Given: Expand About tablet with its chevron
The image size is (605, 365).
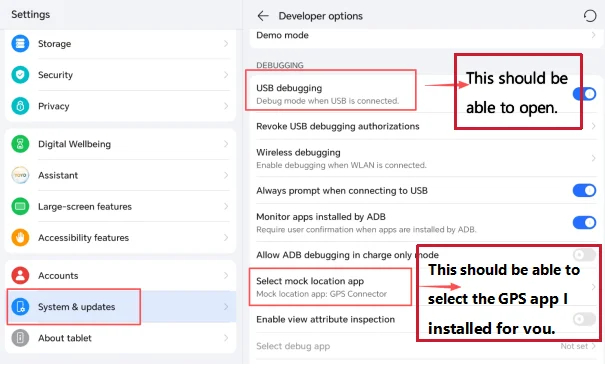Looking at the screenshot, I should pyautogui.click(x=226, y=338).
